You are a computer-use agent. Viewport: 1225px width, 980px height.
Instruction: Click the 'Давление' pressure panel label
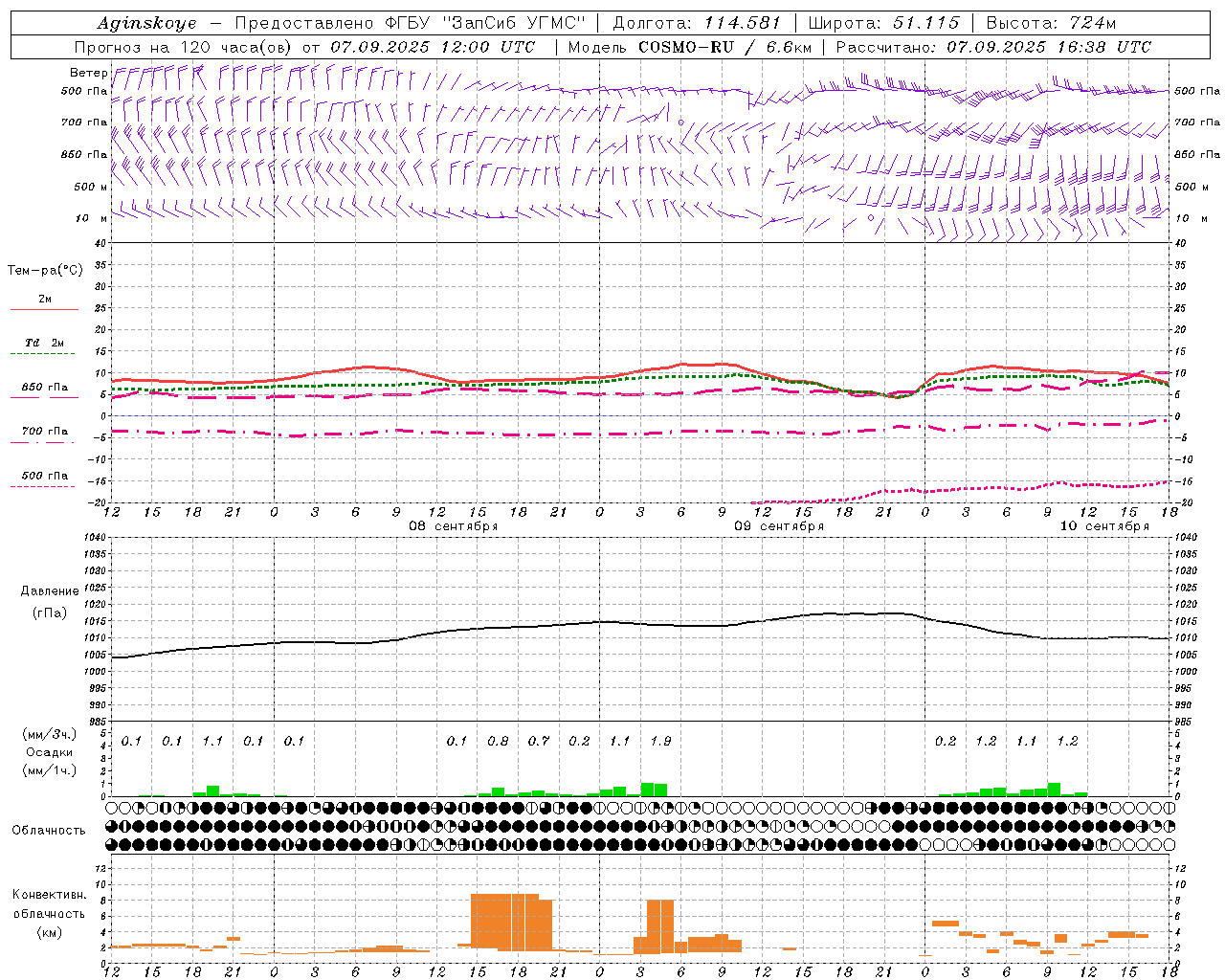[50, 591]
